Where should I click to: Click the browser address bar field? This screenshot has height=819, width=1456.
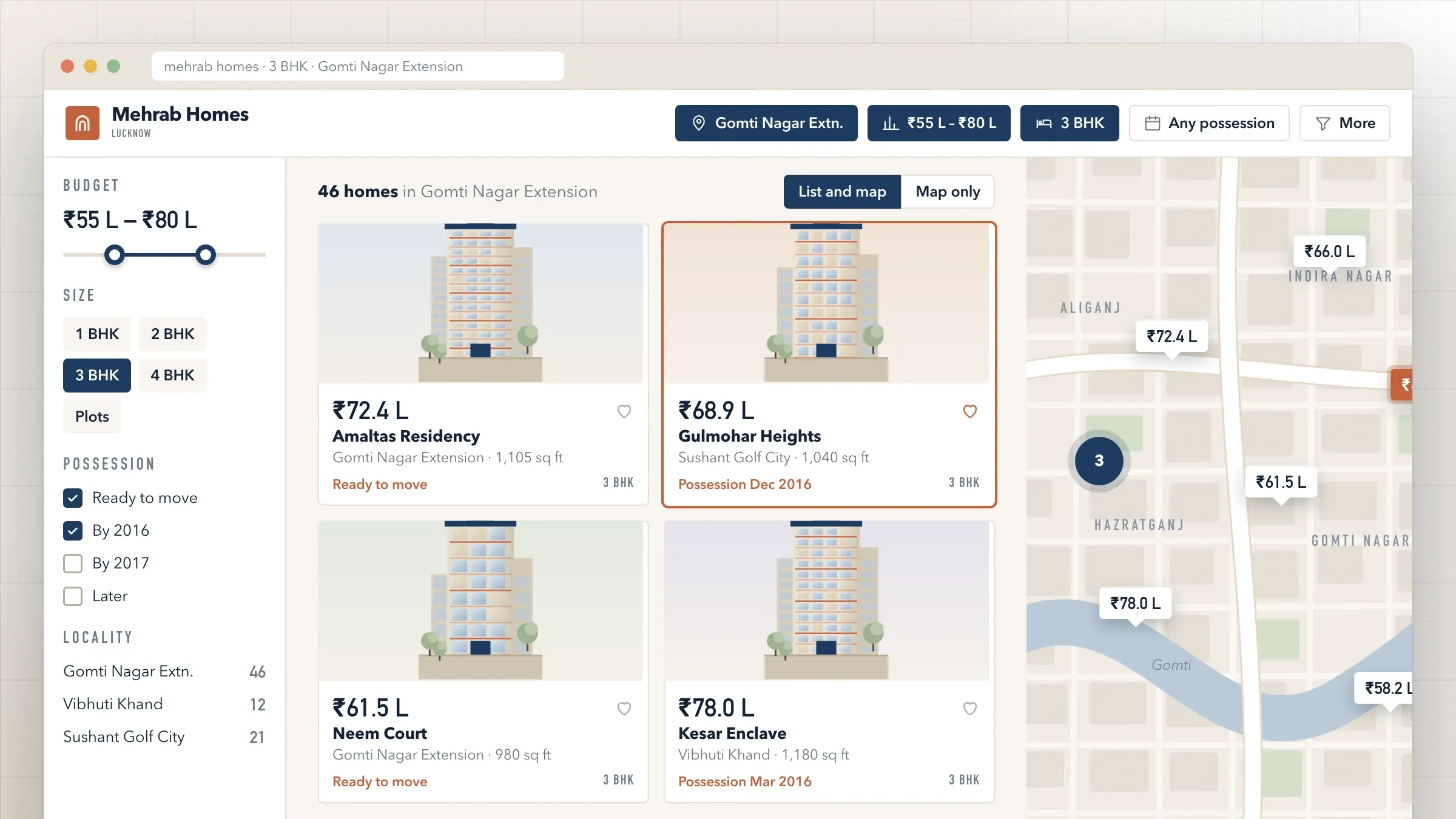358,66
